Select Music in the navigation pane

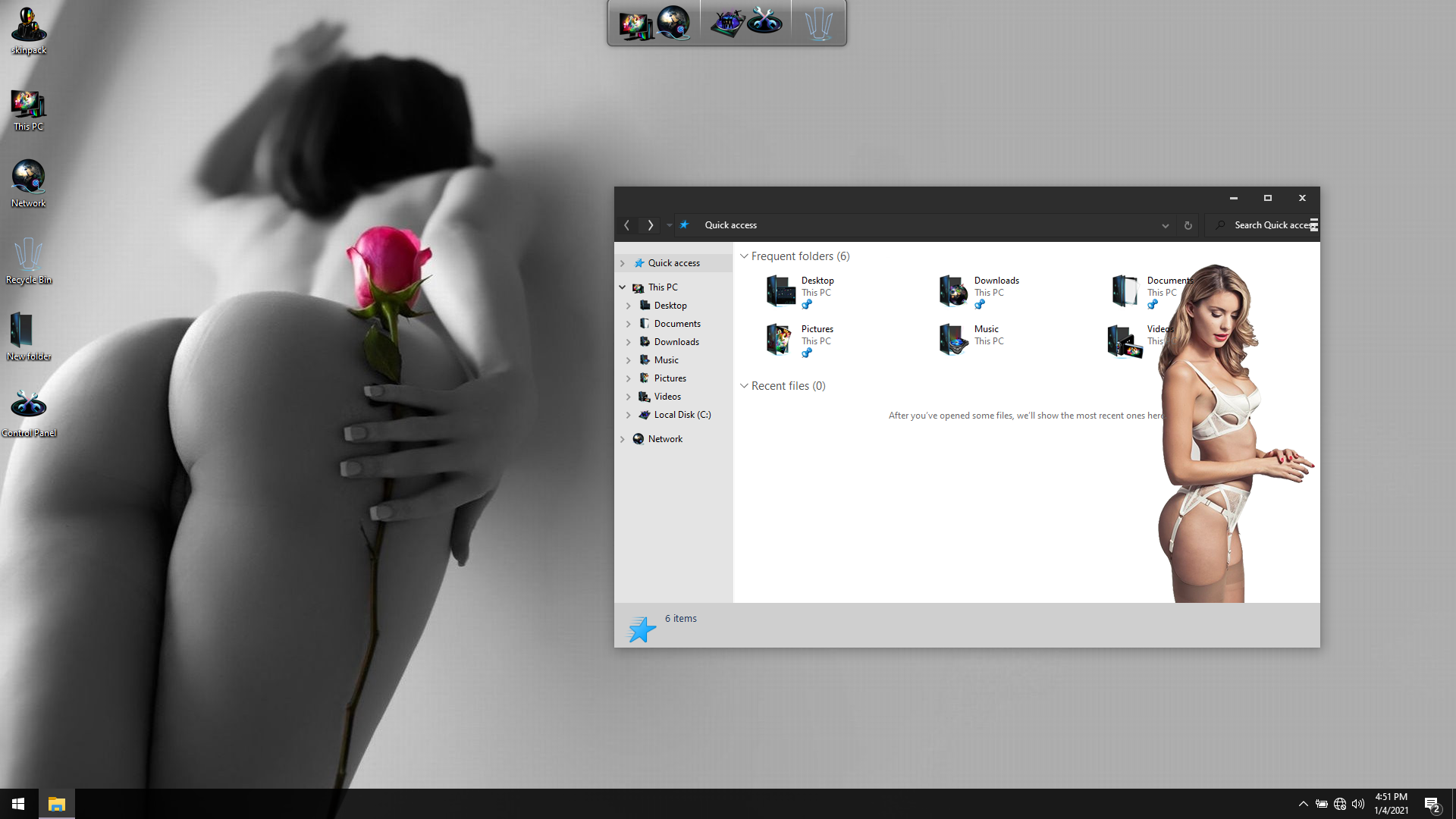click(x=666, y=360)
